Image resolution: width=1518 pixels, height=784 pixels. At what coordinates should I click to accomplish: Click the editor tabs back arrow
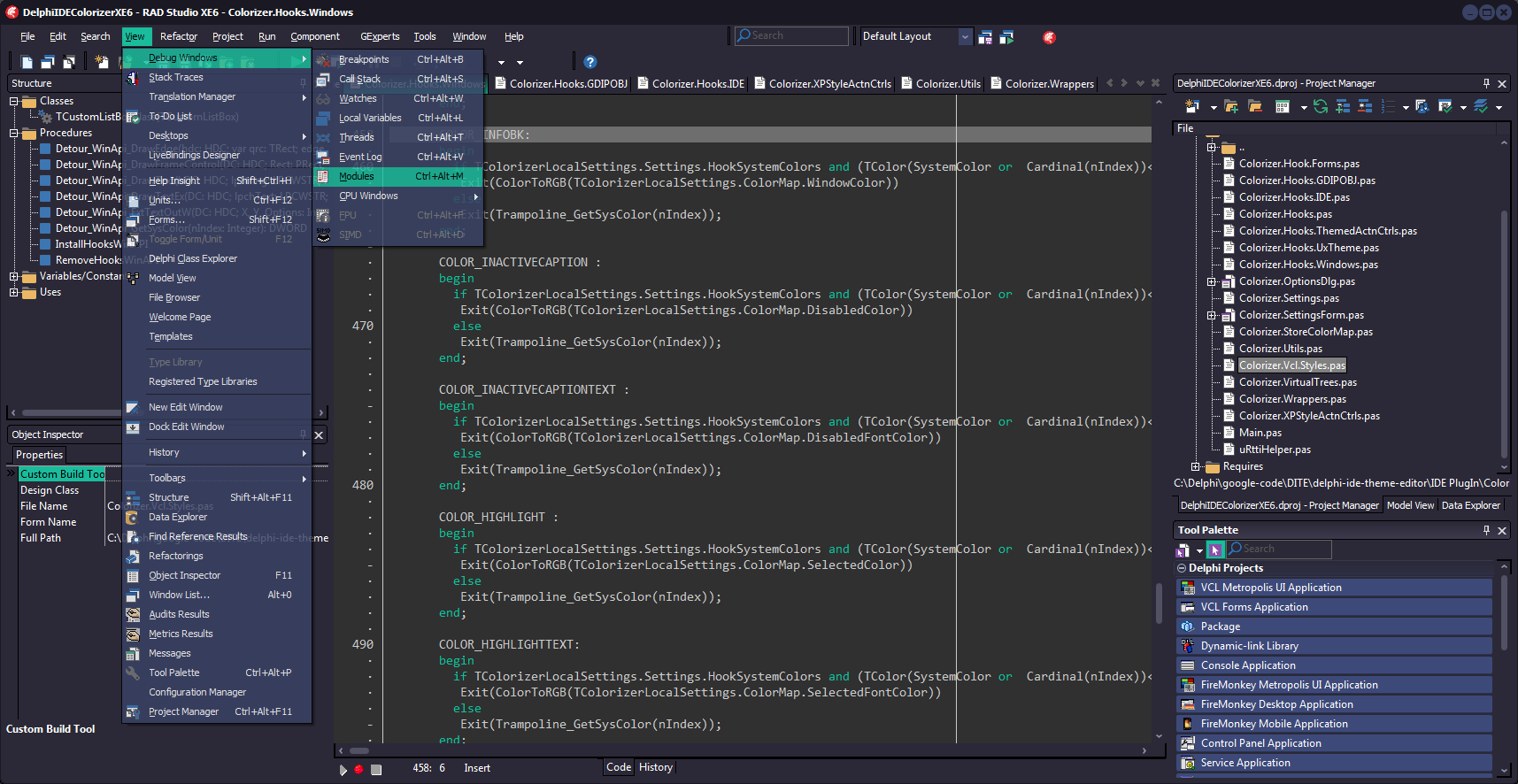(1110, 83)
